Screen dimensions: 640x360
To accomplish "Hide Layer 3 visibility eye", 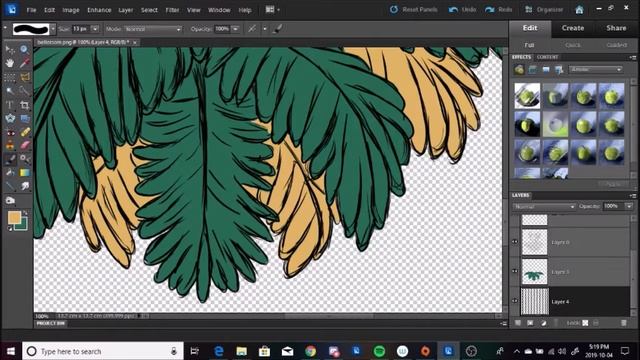I will 515,271.
